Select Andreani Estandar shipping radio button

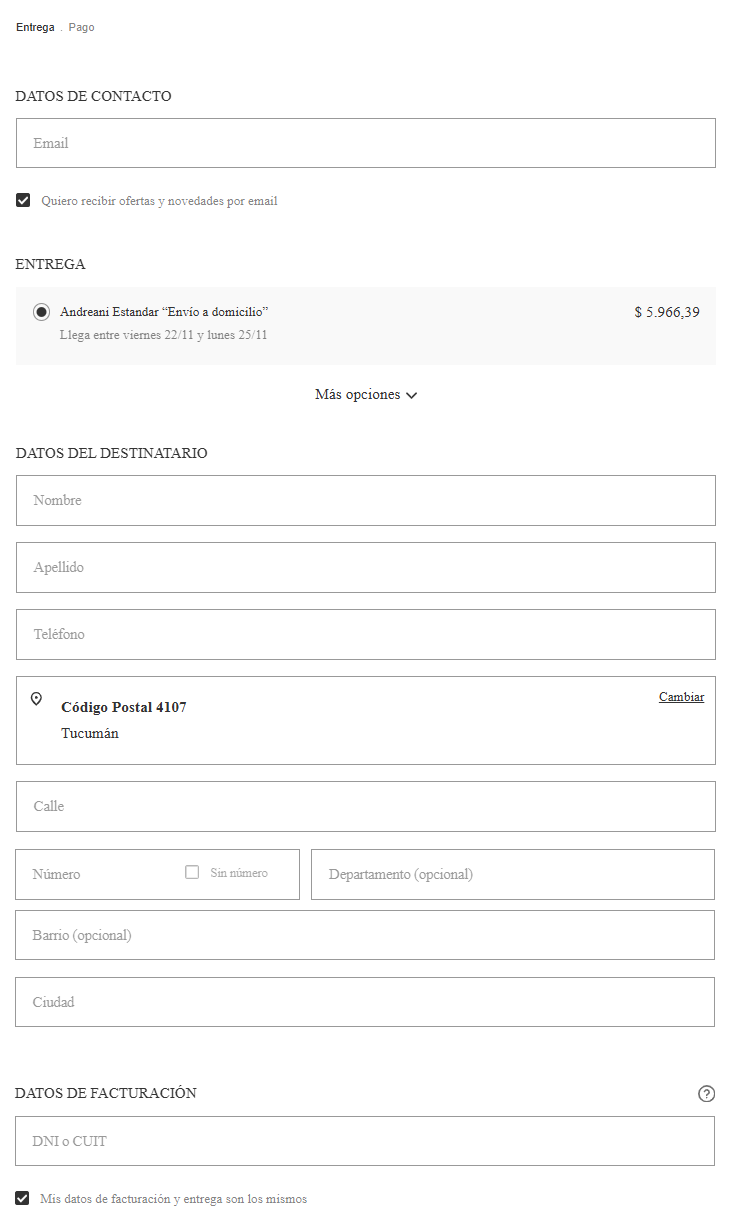pyautogui.click(x=41, y=312)
